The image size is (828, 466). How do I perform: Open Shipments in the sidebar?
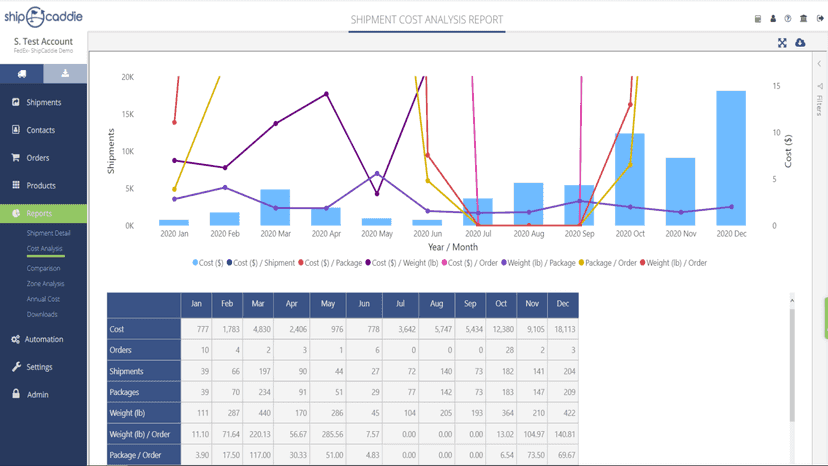pos(43,102)
